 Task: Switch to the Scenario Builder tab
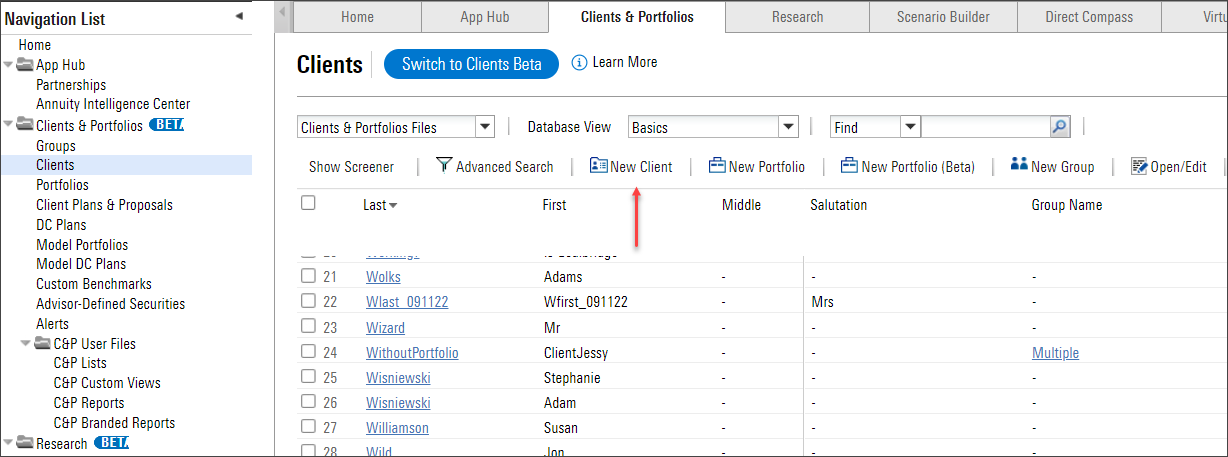click(x=943, y=17)
